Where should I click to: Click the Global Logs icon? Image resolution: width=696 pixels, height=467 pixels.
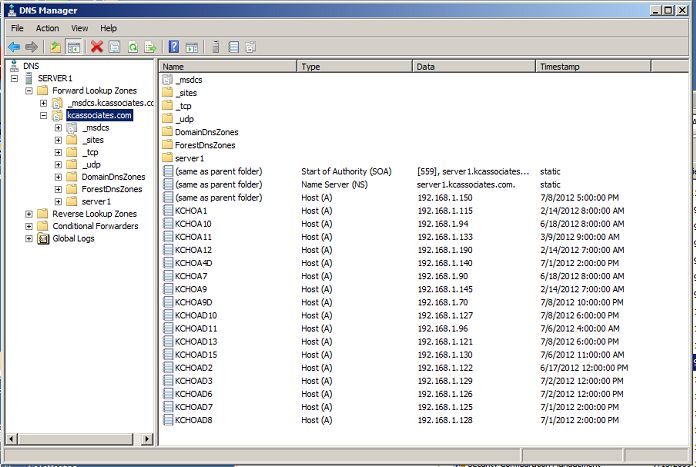(43, 239)
